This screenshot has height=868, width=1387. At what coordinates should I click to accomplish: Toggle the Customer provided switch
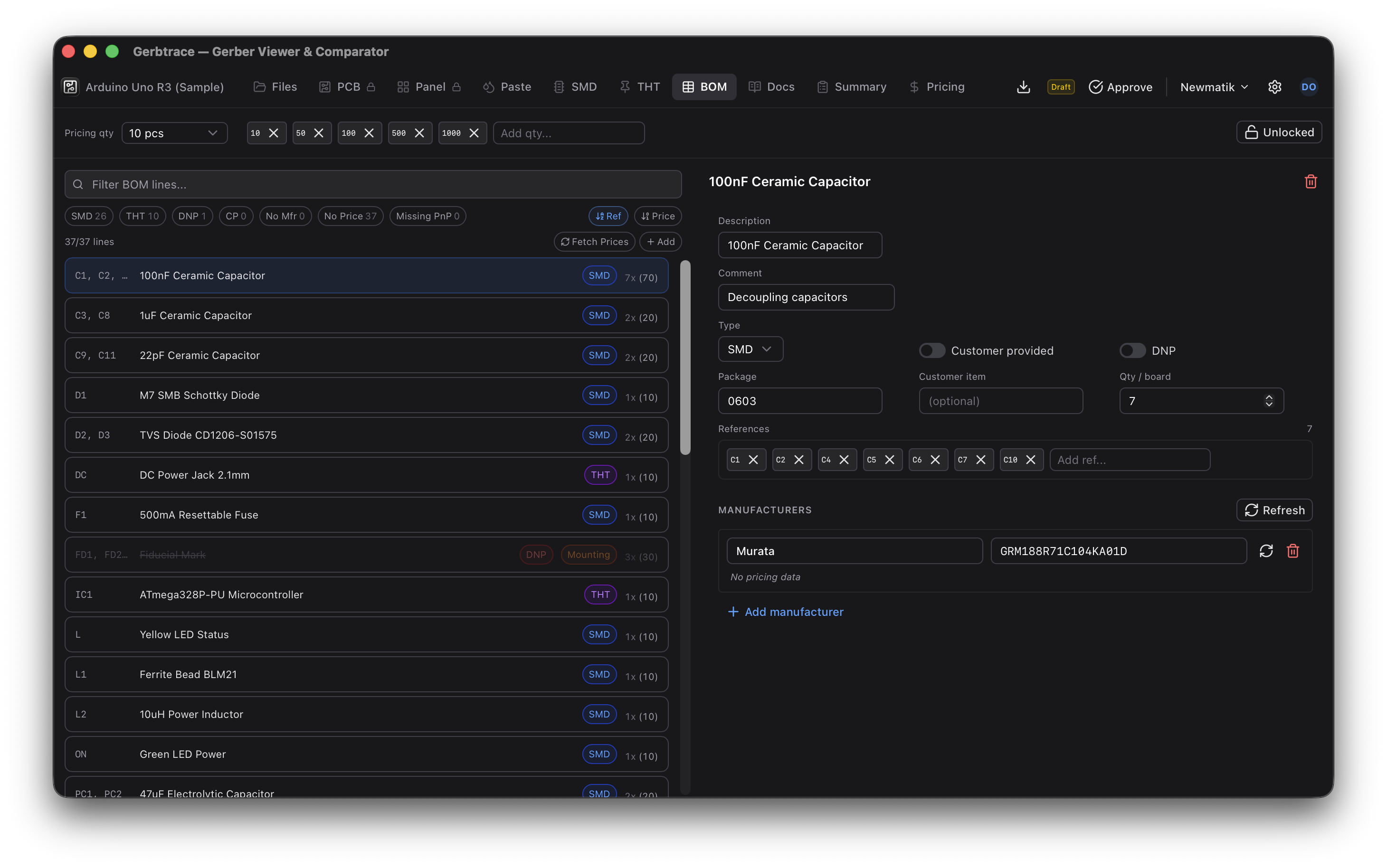tap(932, 350)
